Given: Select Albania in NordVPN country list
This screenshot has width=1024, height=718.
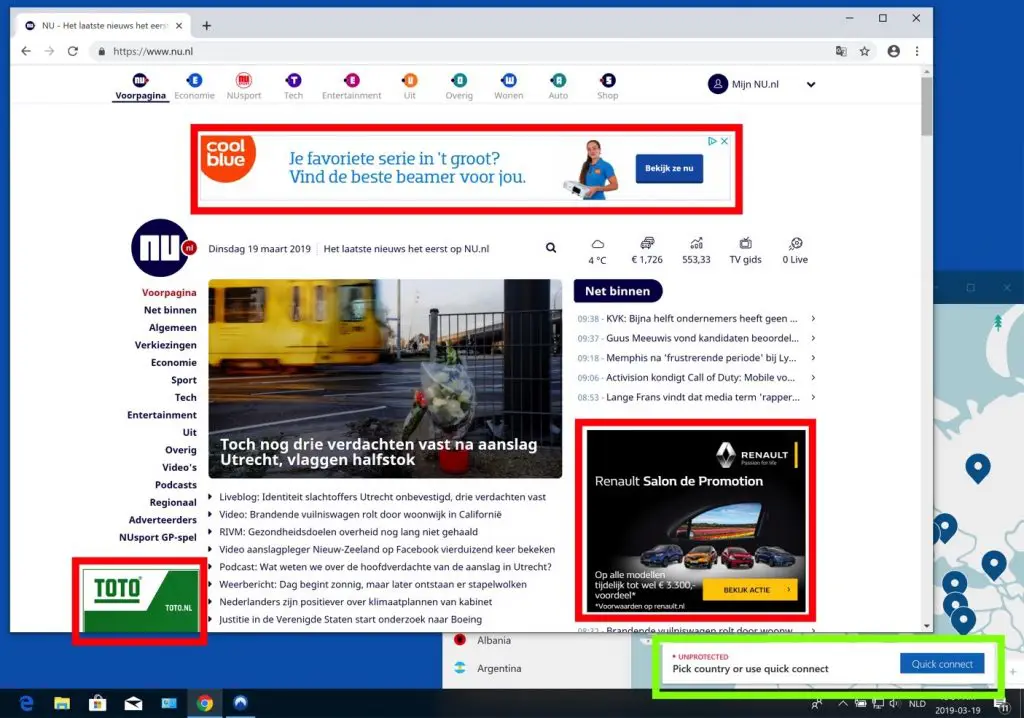Looking at the screenshot, I should coord(493,640).
